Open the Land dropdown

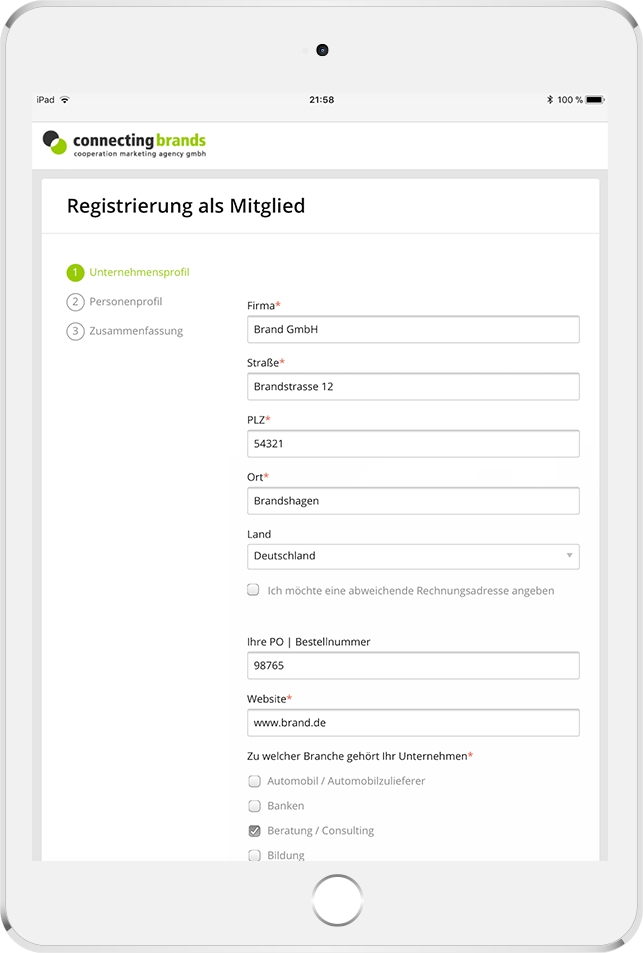pos(412,556)
